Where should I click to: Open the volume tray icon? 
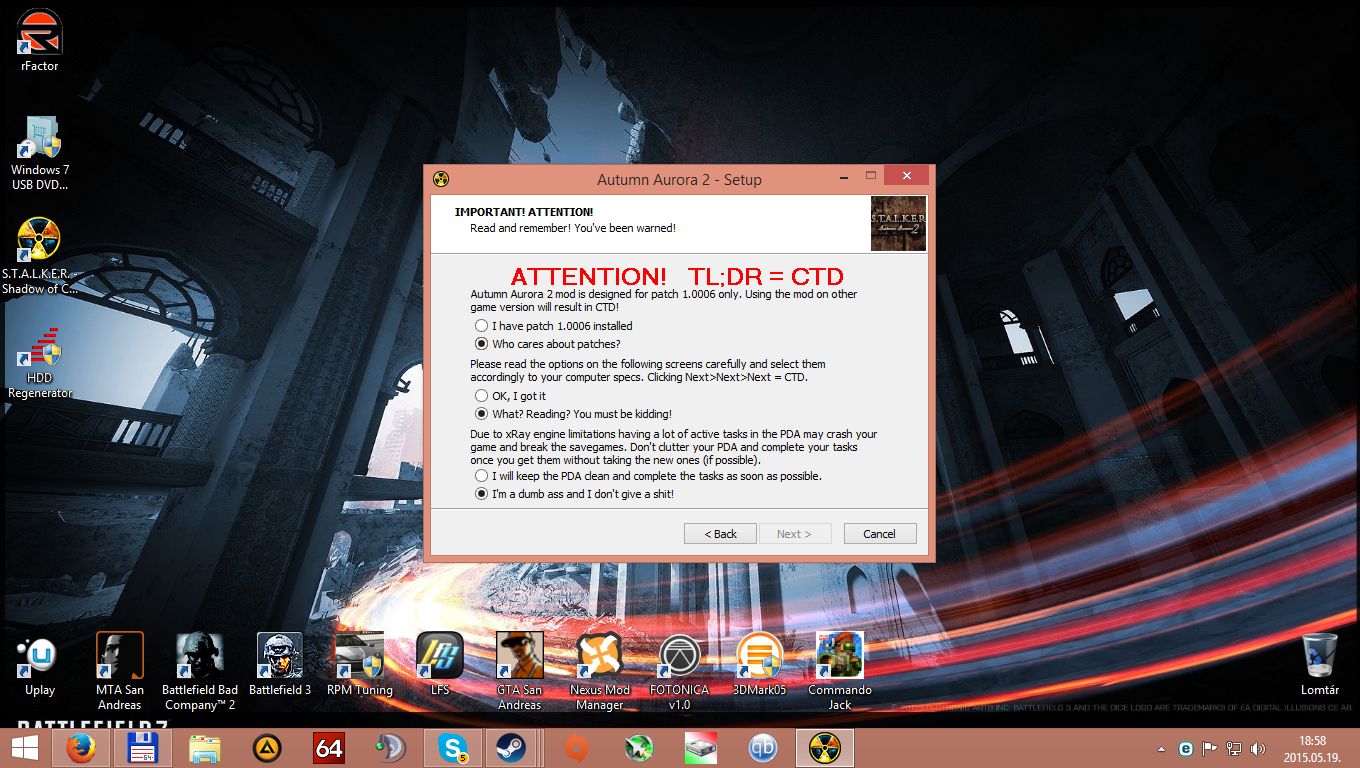(x=1257, y=748)
